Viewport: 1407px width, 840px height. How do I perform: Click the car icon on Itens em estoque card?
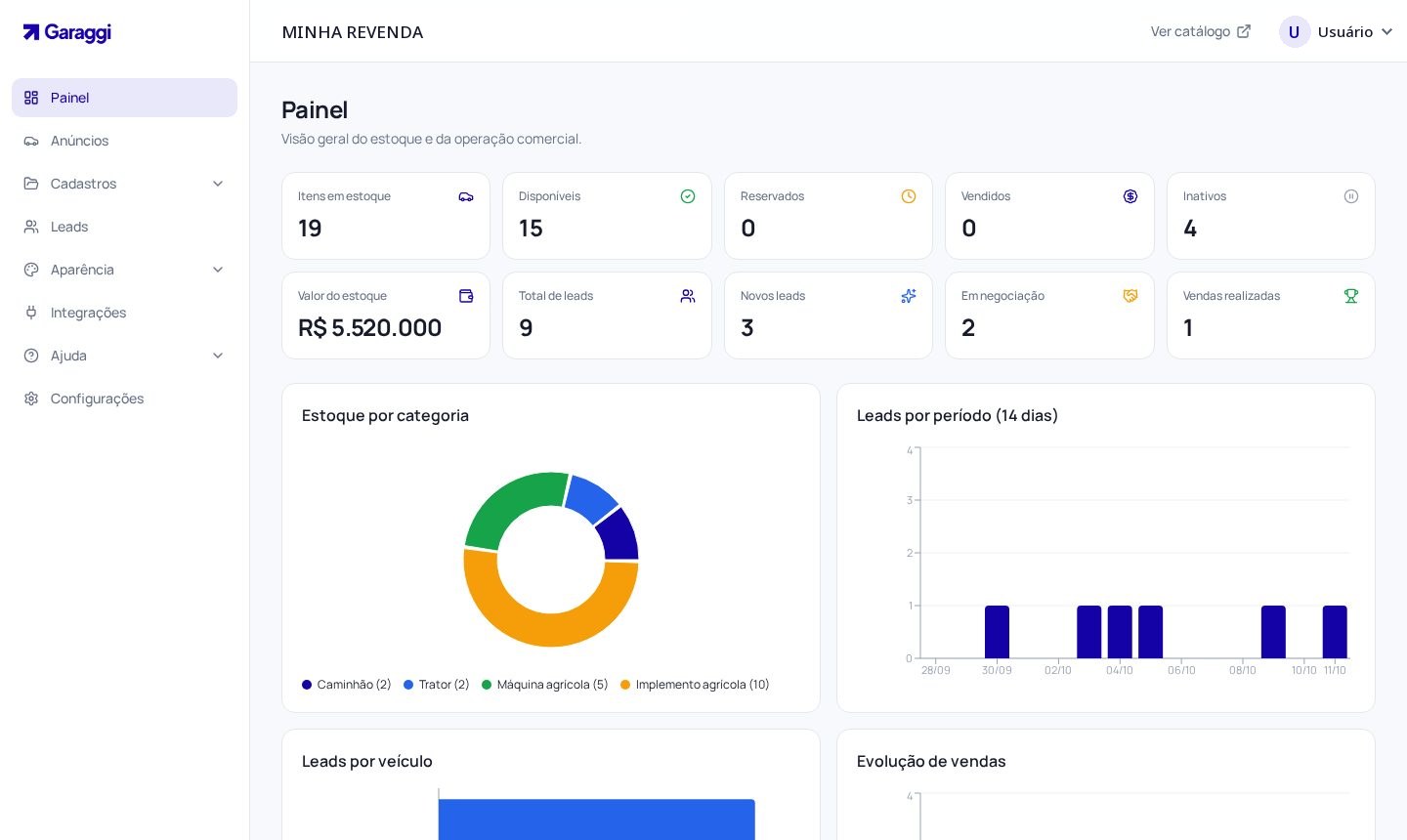pos(466,196)
